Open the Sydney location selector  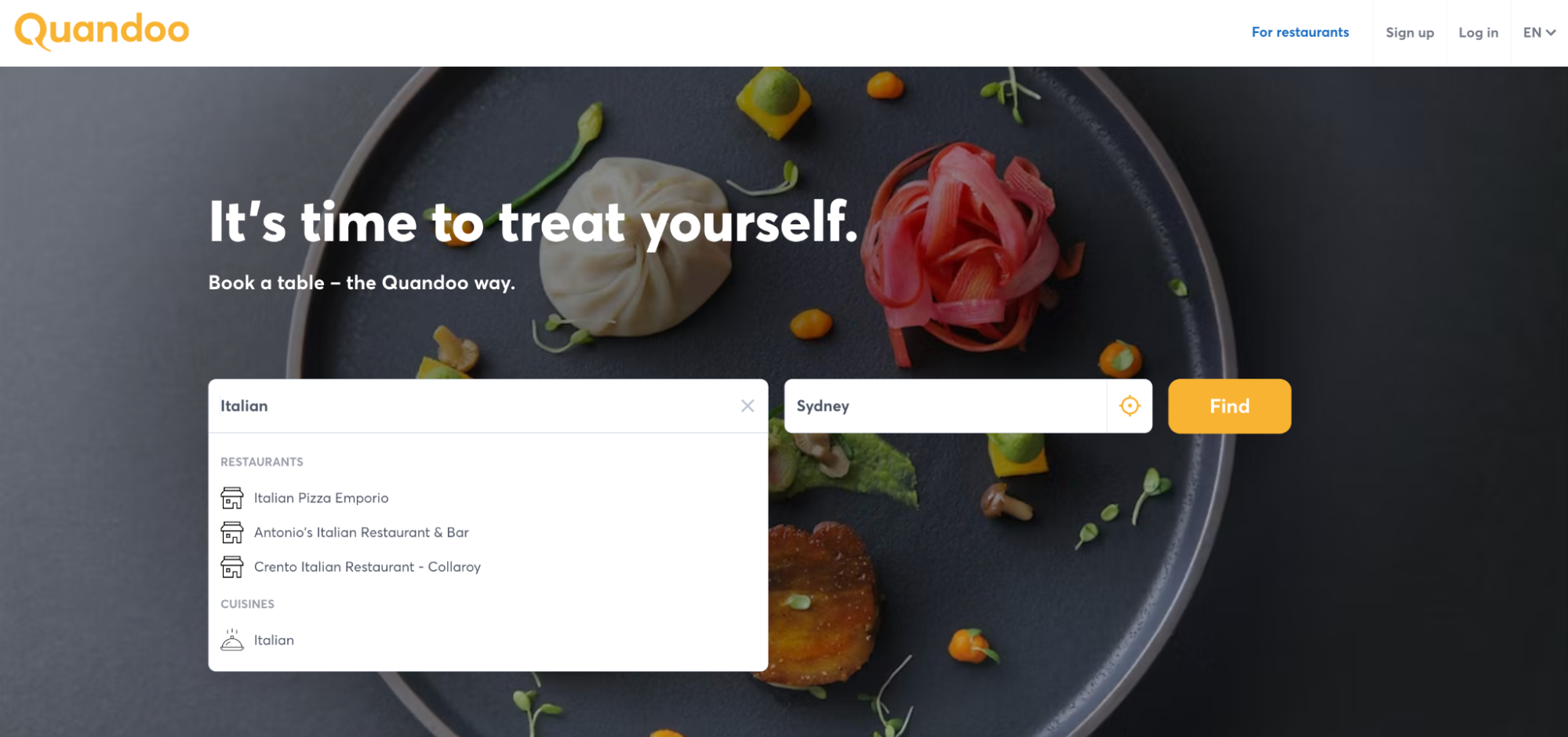941,405
